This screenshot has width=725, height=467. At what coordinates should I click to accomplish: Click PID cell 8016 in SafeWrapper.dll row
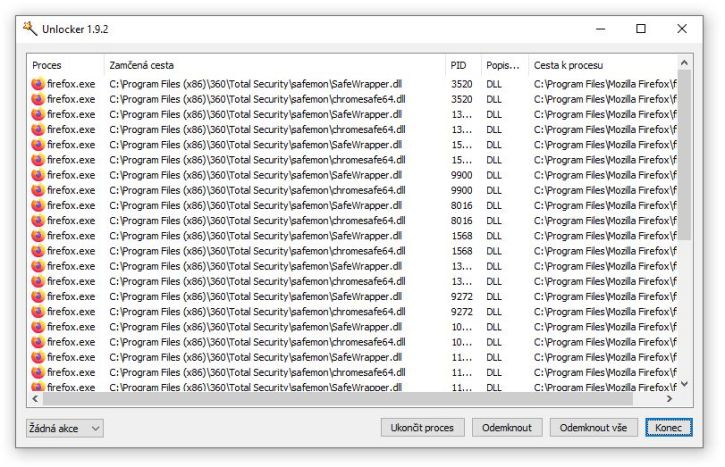point(462,205)
